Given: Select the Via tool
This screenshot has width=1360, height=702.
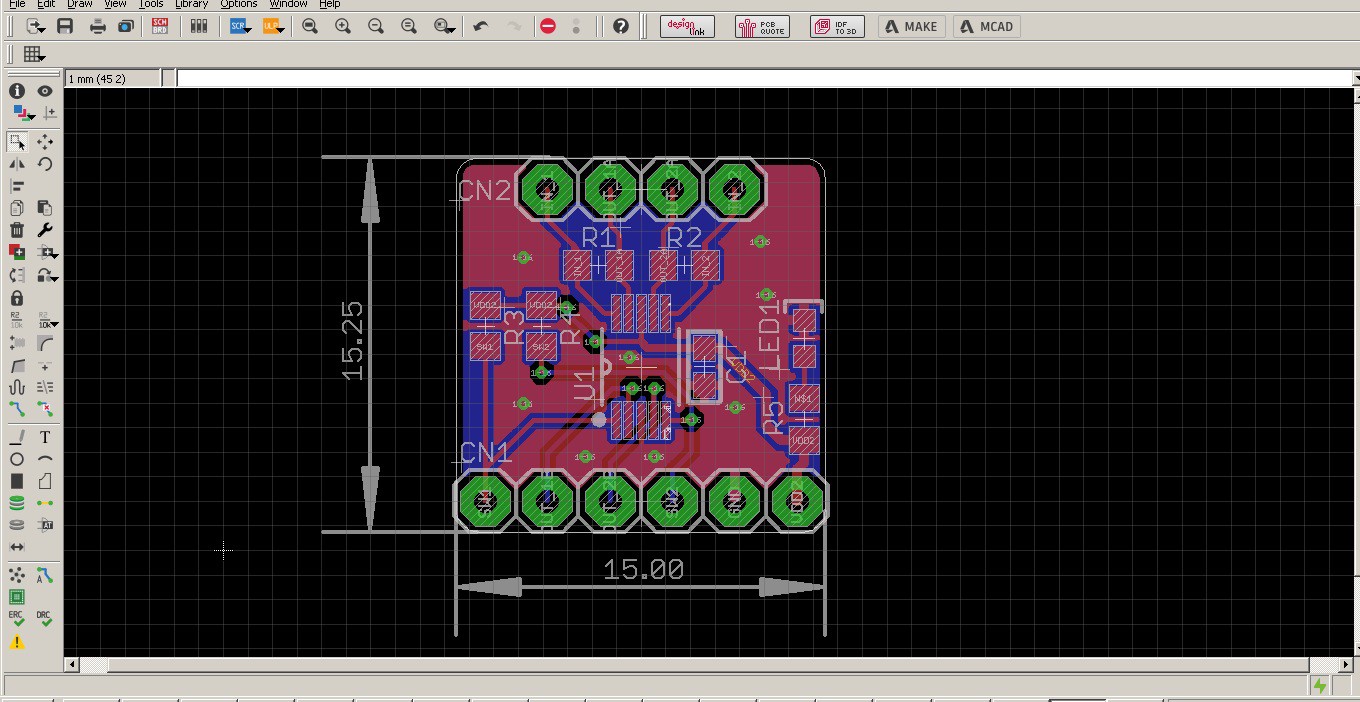Looking at the screenshot, I should click(x=17, y=503).
